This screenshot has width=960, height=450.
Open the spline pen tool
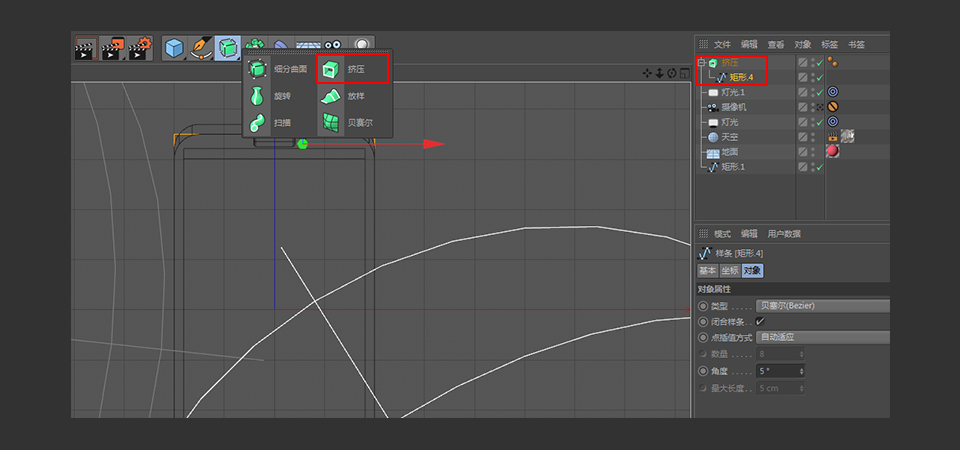point(201,48)
